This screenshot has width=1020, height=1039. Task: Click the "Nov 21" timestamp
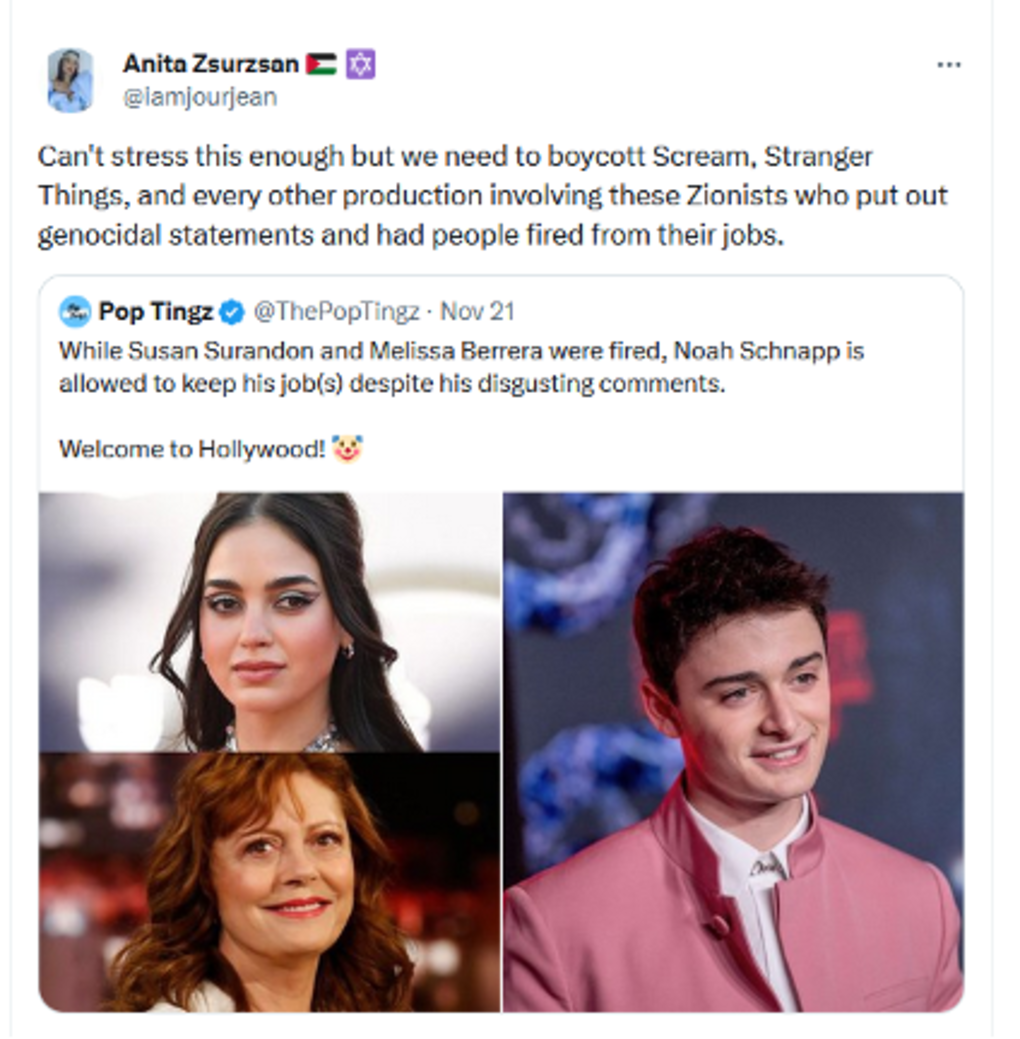(x=477, y=312)
